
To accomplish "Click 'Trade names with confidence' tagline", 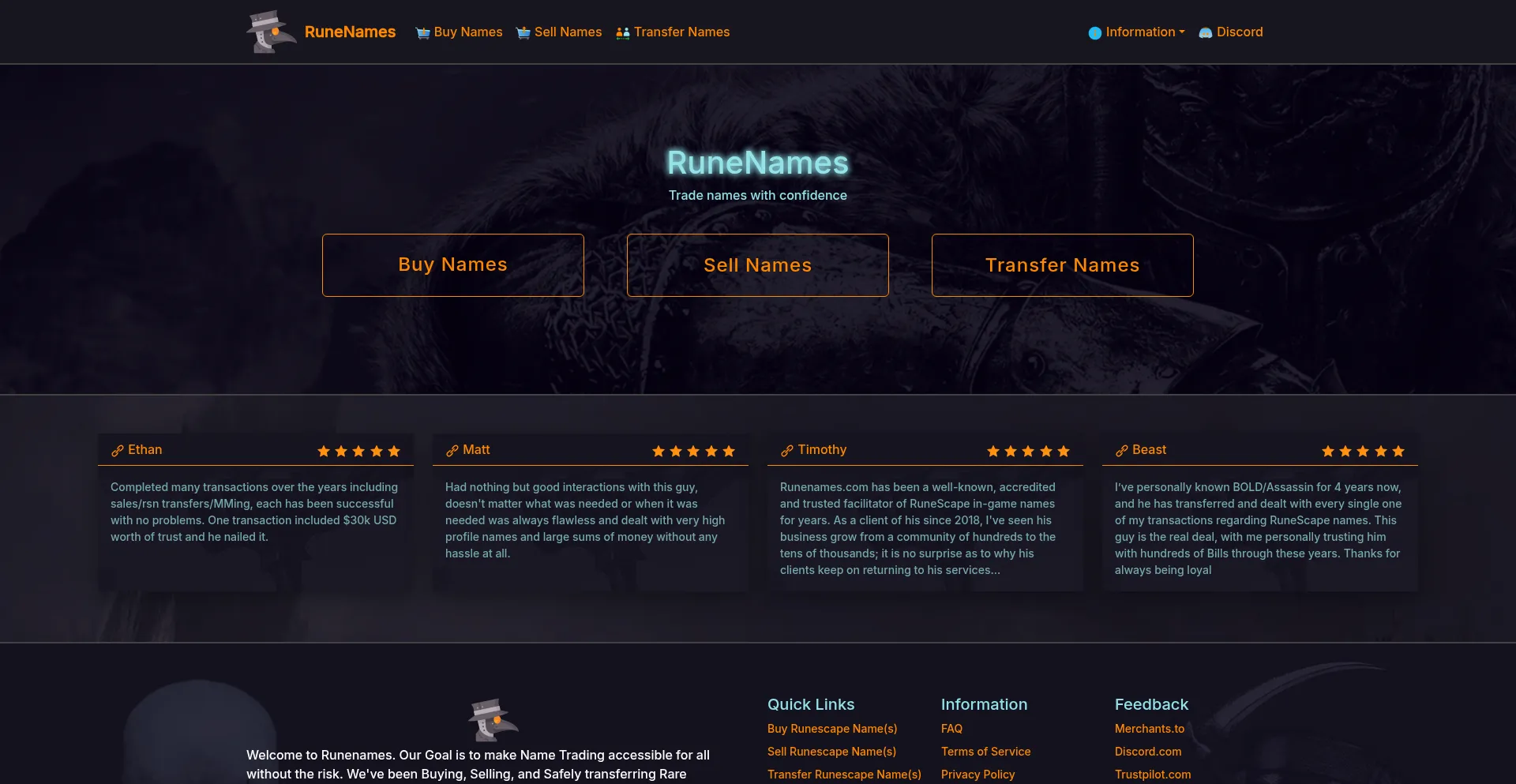I will point(758,195).
